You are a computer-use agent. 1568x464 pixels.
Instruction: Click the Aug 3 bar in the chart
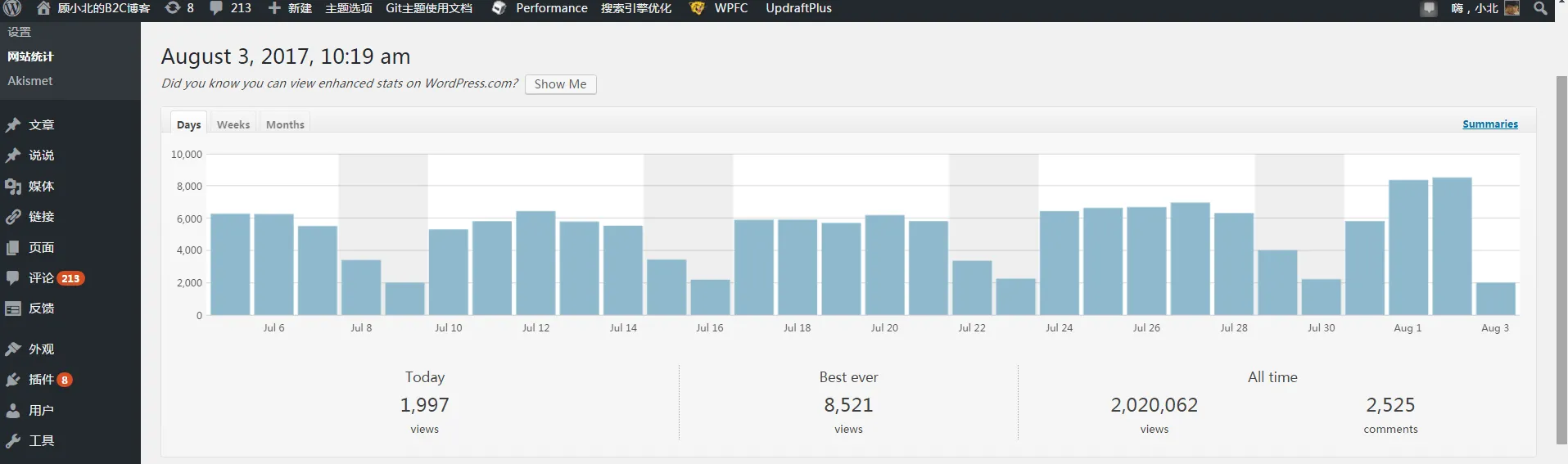coord(1495,299)
